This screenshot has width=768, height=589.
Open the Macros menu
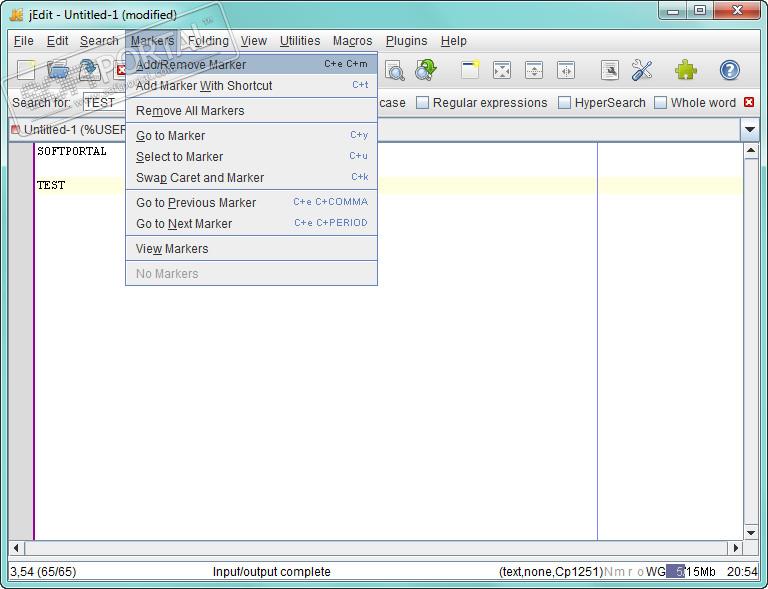tap(352, 41)
